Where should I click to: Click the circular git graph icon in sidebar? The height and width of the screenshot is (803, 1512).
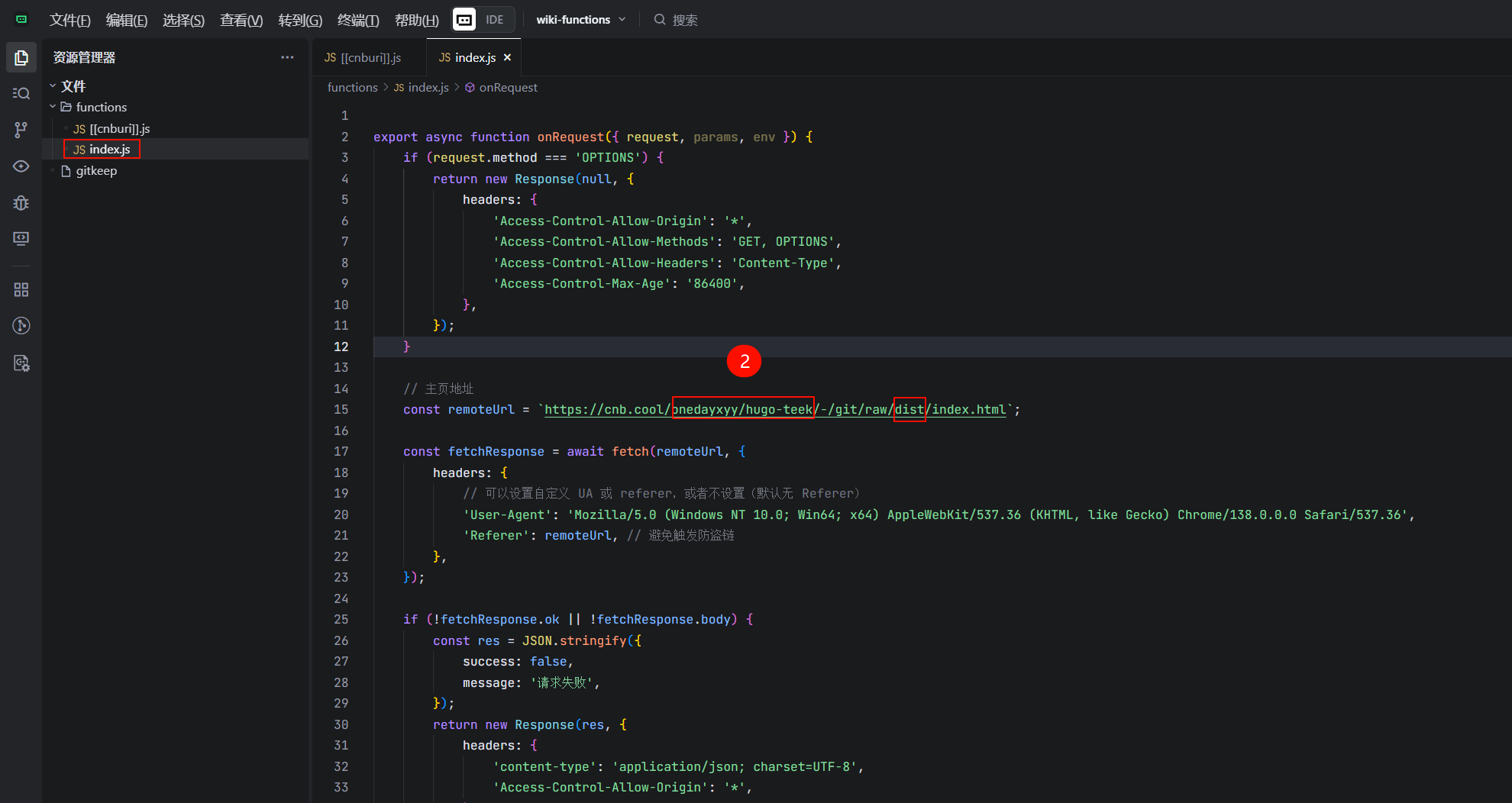pyautogui.click(x=21, y=326)
